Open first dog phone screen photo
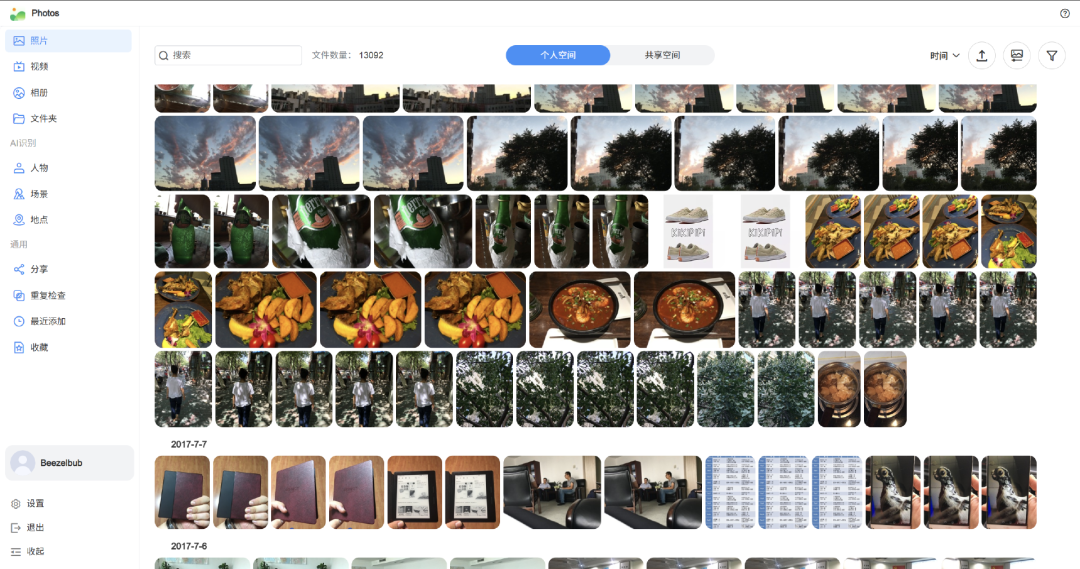Screen dimensions: 1080x569 [893, 493]
